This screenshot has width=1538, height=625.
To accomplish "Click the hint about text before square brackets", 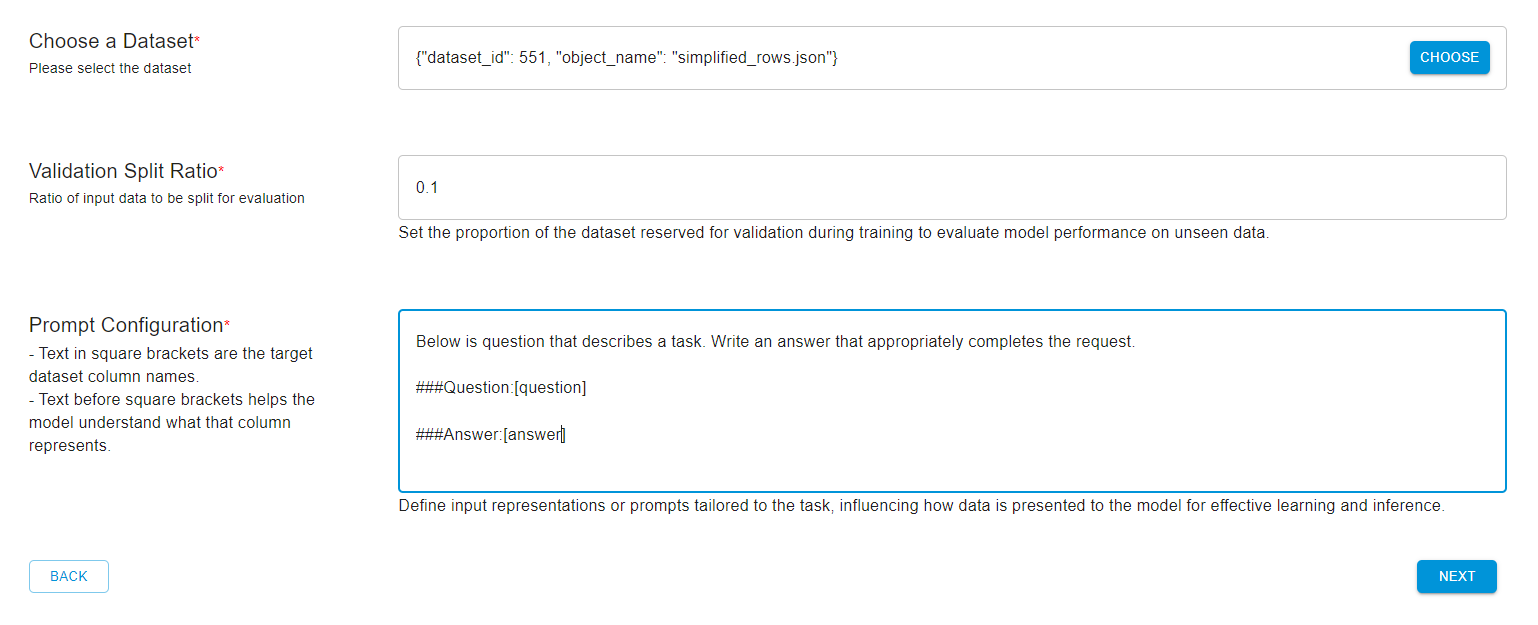I will click(x=170, y=422).
